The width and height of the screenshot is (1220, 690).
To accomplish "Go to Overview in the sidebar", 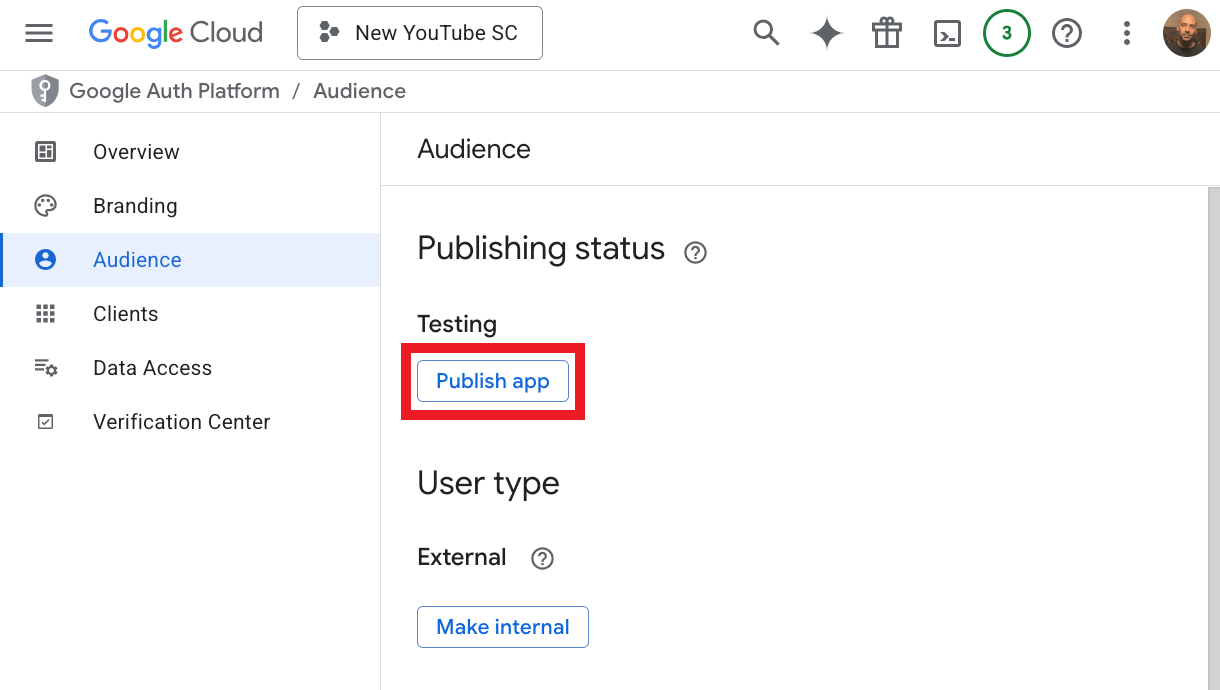I will (x=136, y=152).
